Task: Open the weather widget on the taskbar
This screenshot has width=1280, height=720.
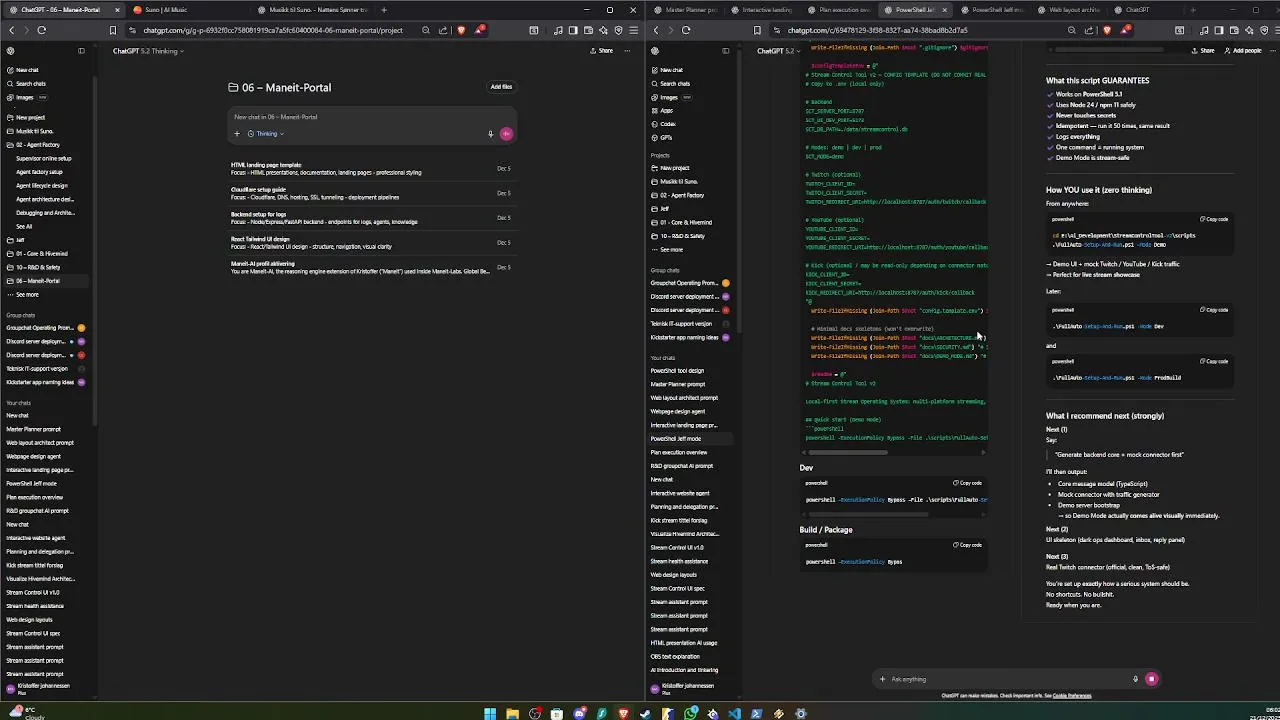Action: click(x=25, y=713)
